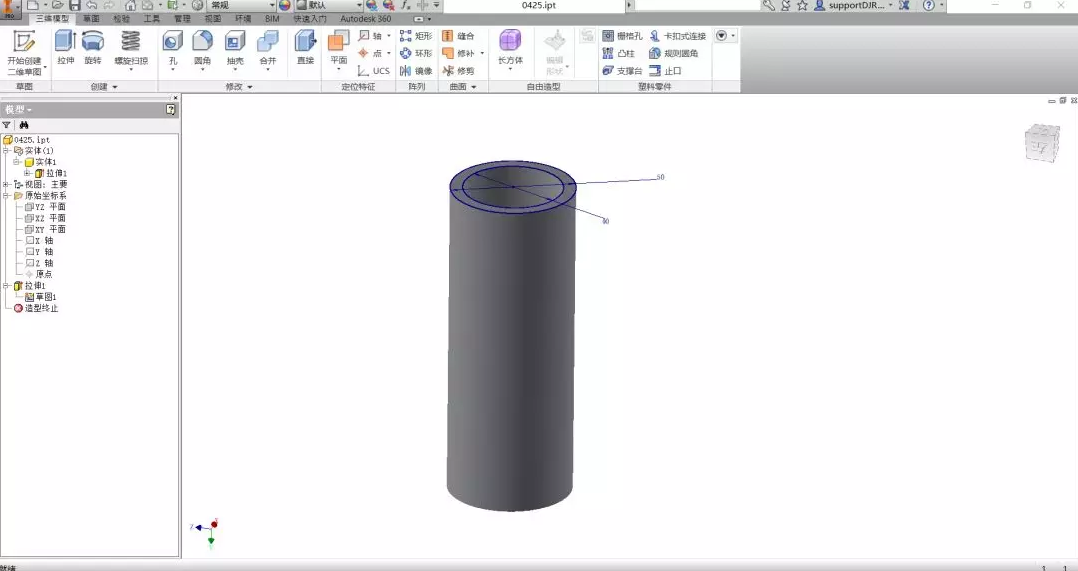The image size is (1078, 571).
Task: Select the Revolve (旋转) tool
Action: 93,48
